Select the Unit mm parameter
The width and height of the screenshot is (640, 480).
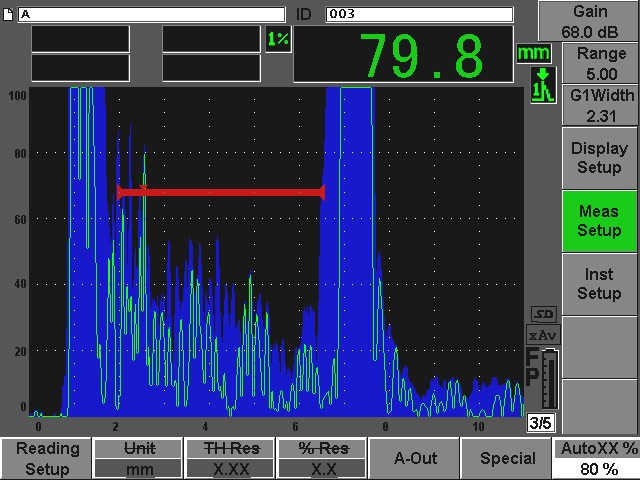(x=138, y=458)
